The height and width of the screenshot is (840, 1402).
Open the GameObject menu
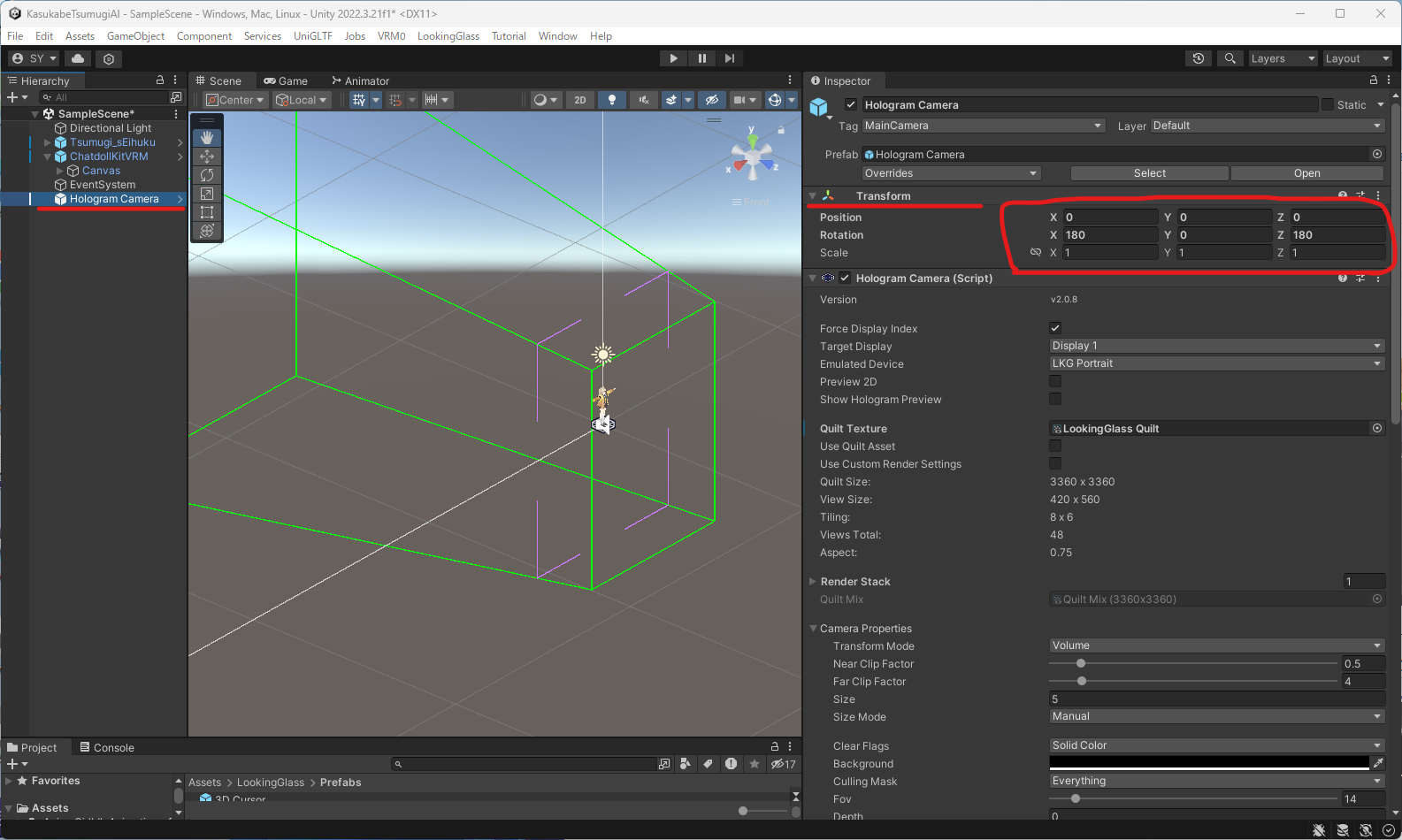coord(135,36)
